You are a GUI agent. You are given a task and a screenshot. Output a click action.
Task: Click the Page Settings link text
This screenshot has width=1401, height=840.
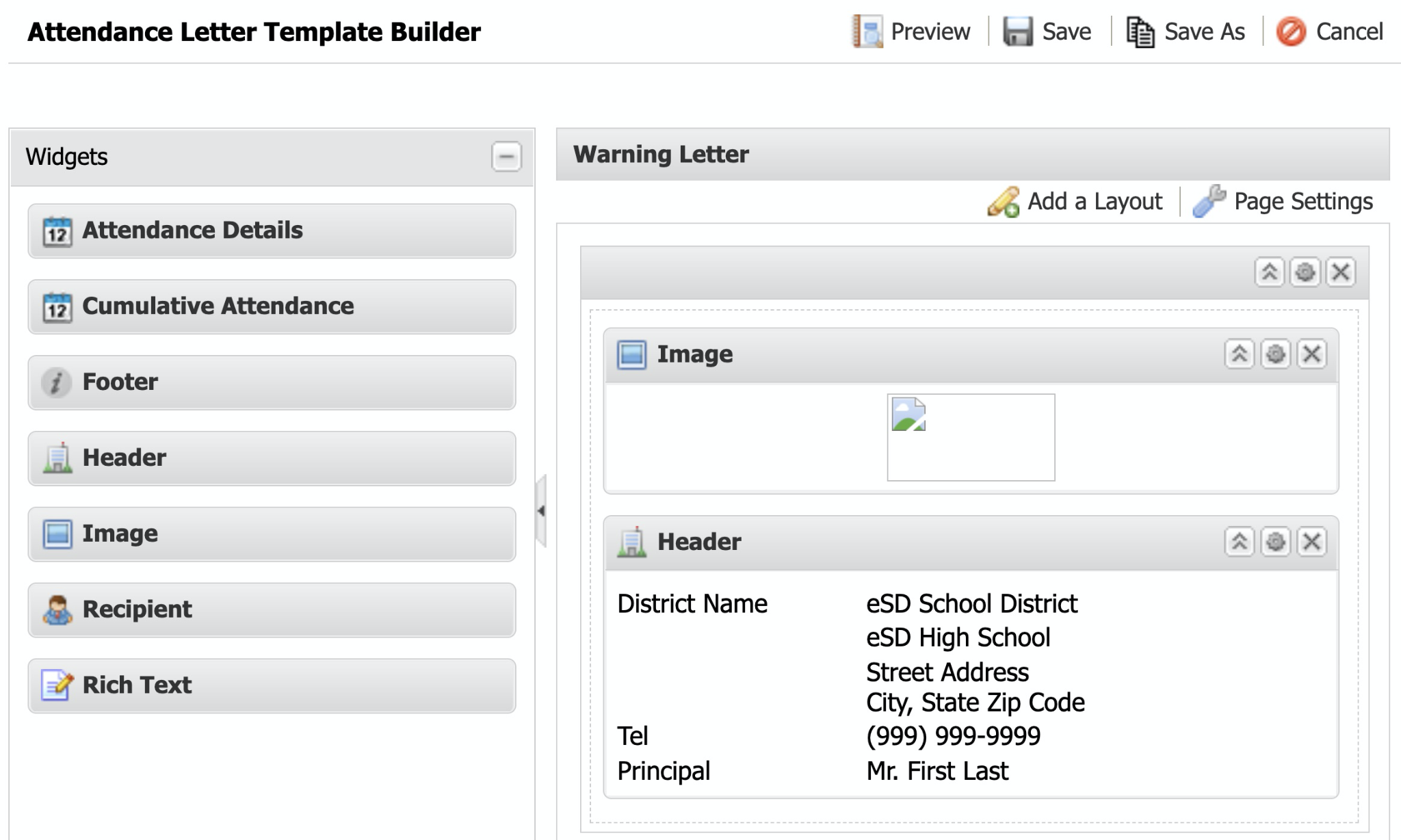pyautogui.click(x=1303, y=202)
